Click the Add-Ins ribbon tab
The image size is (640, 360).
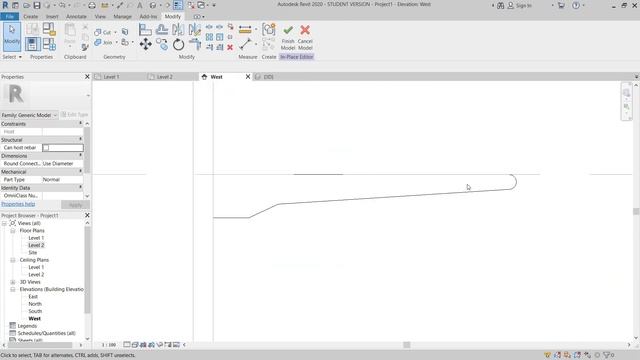[148, 16]
